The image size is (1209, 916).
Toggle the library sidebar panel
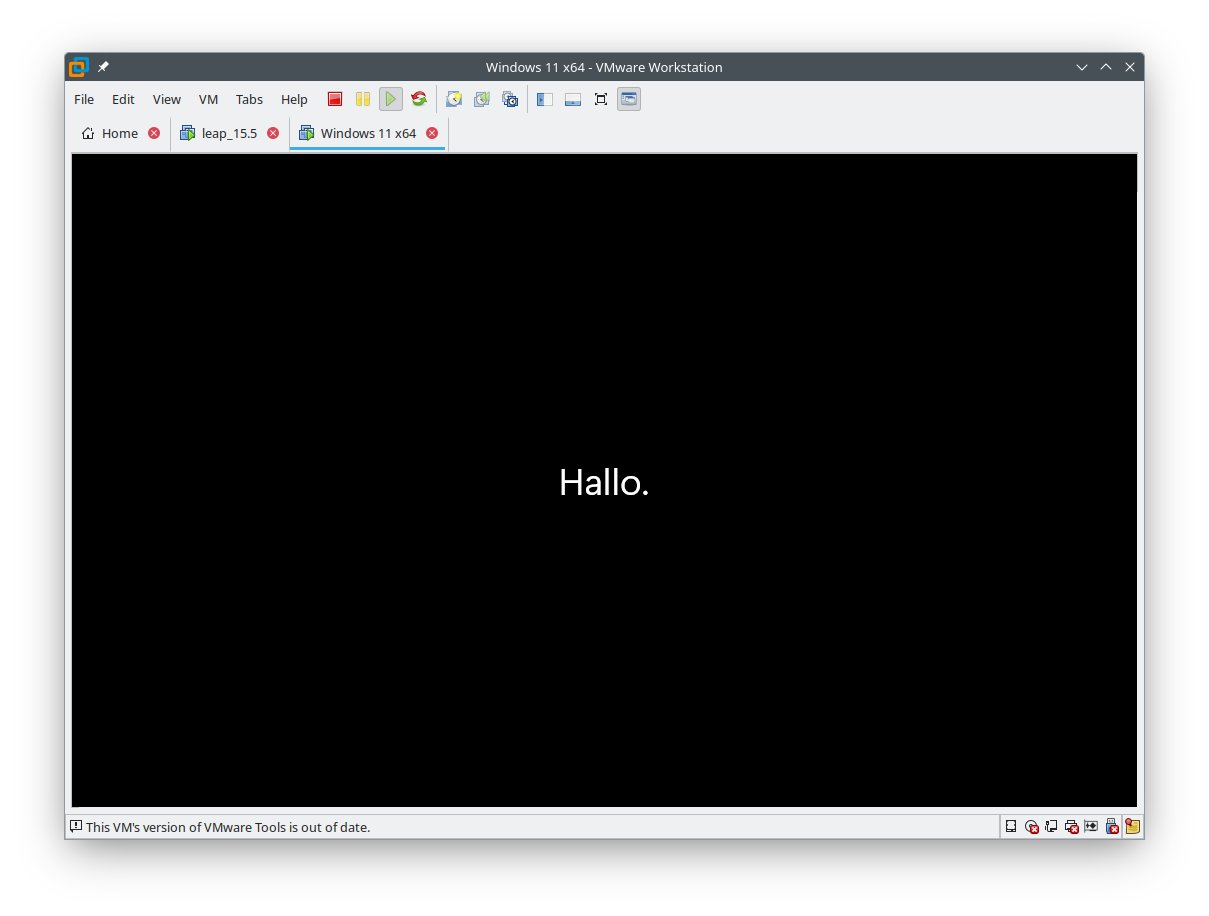click(545, 99)
